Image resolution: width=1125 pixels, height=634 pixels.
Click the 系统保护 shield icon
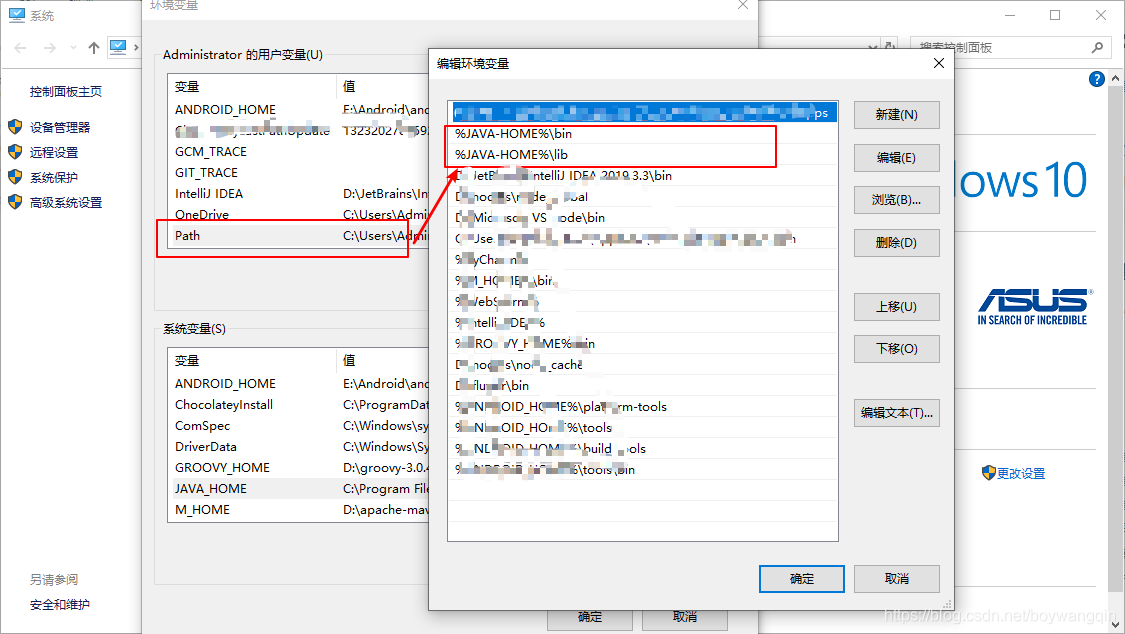click(15, 176)
